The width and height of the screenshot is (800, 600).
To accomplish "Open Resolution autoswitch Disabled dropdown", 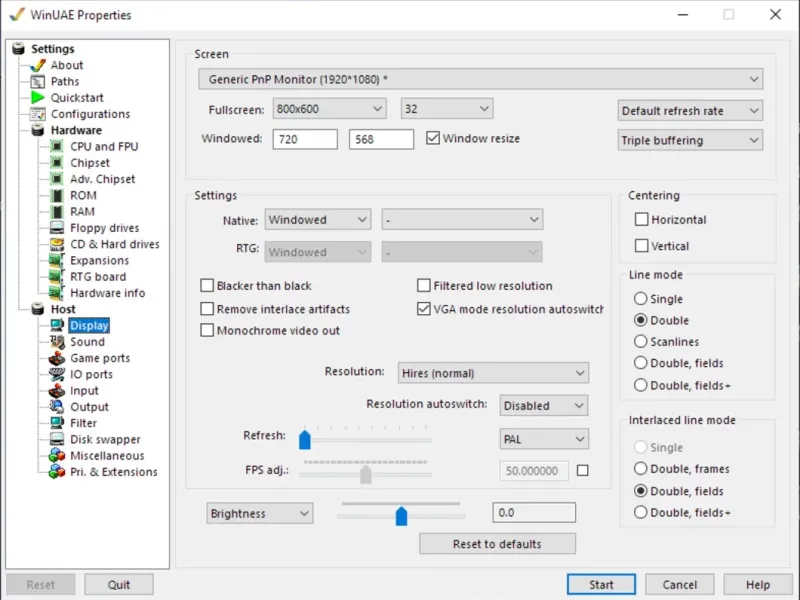I will point(544,406).
